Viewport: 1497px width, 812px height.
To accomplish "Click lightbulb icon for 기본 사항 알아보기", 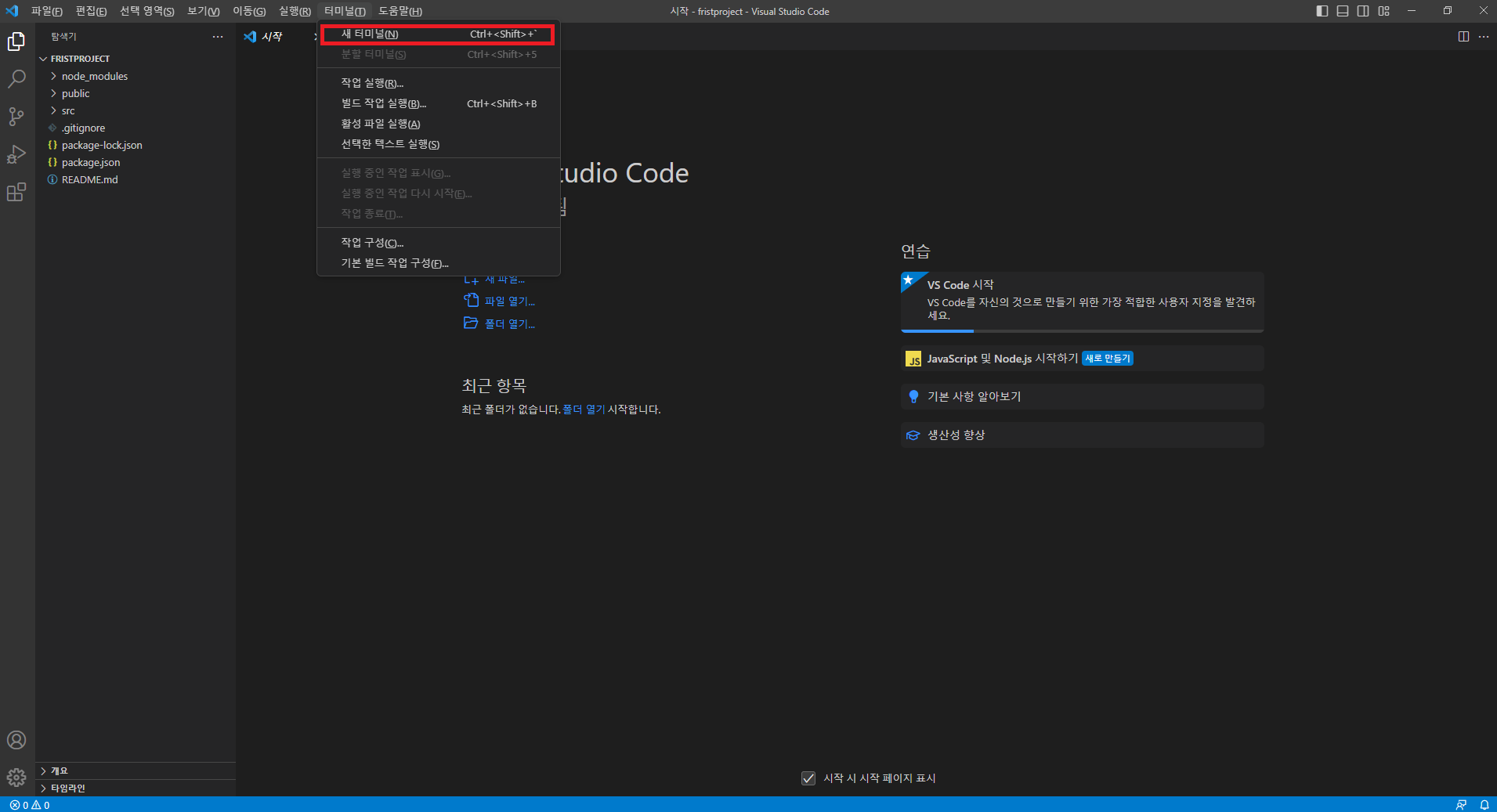I will (x=913, y=396).
